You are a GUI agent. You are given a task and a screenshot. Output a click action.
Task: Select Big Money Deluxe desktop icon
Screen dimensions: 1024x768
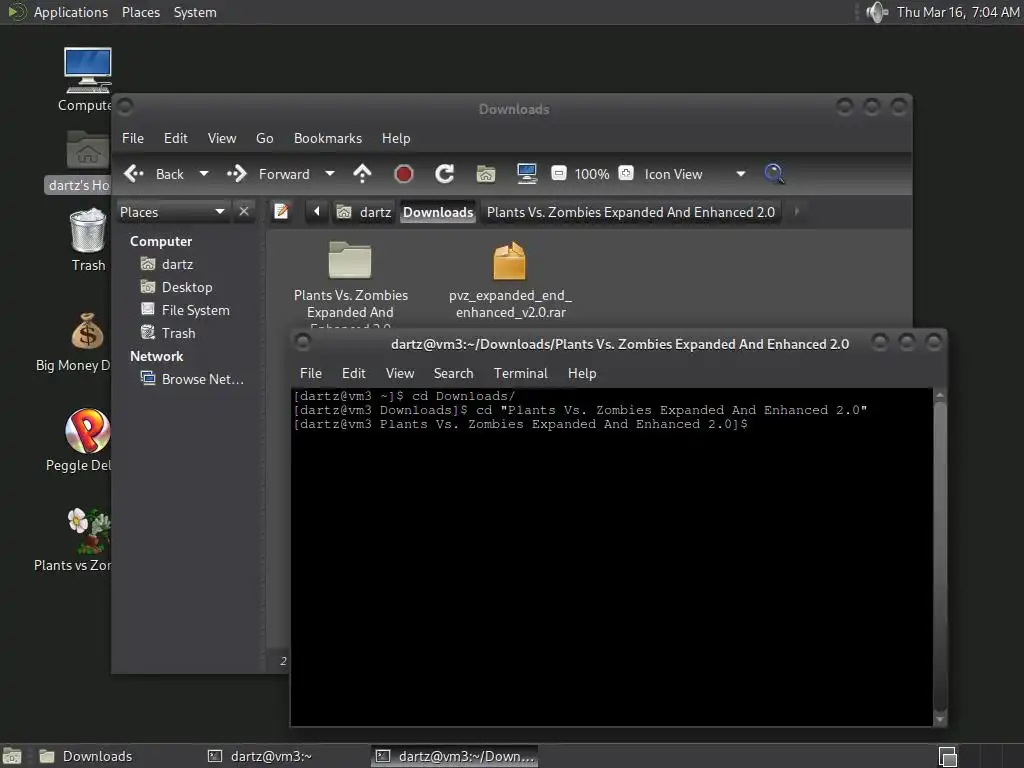[x=75, y=342]
